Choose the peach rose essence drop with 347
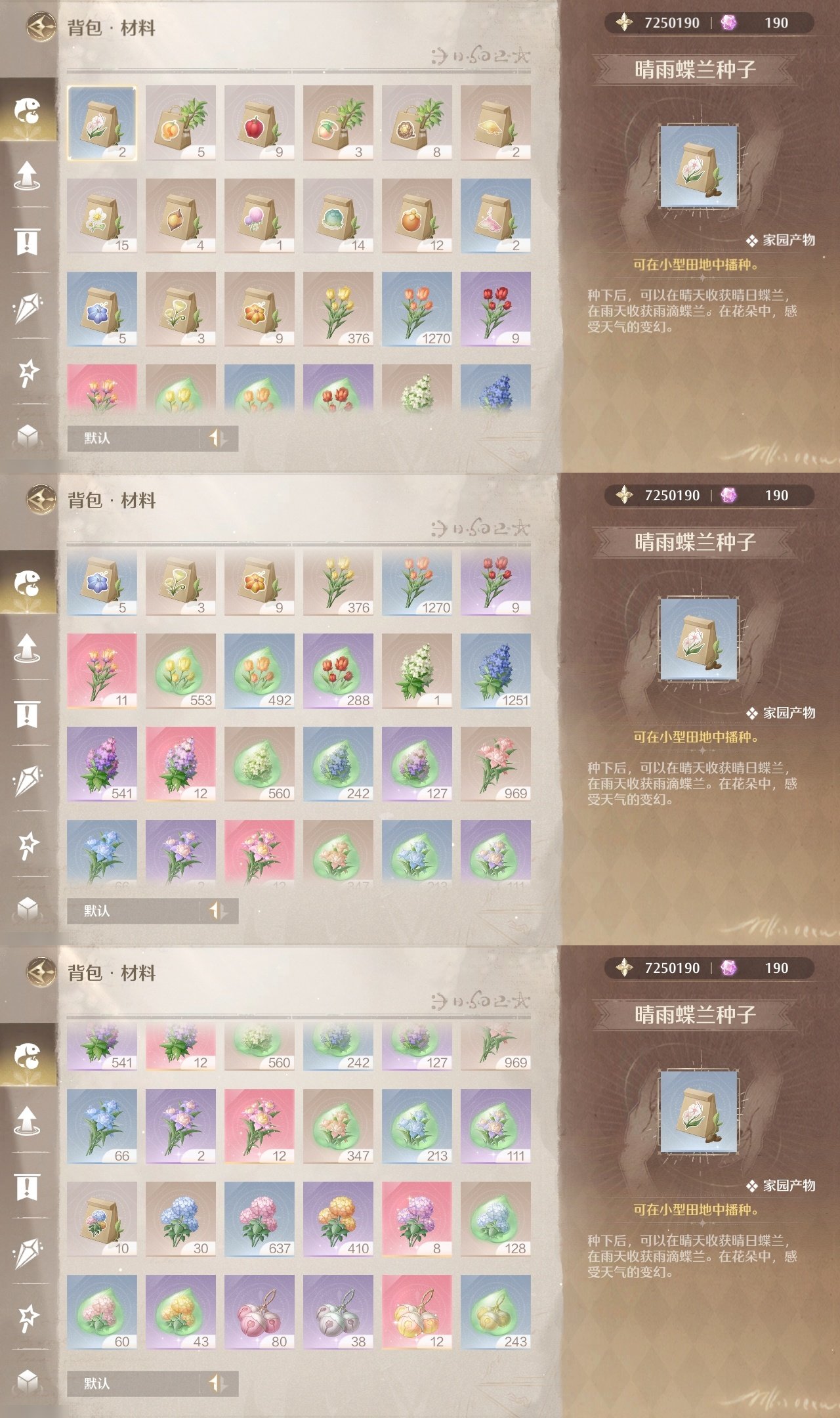This screenshot has width=840, height=1418. (338, 1126)
